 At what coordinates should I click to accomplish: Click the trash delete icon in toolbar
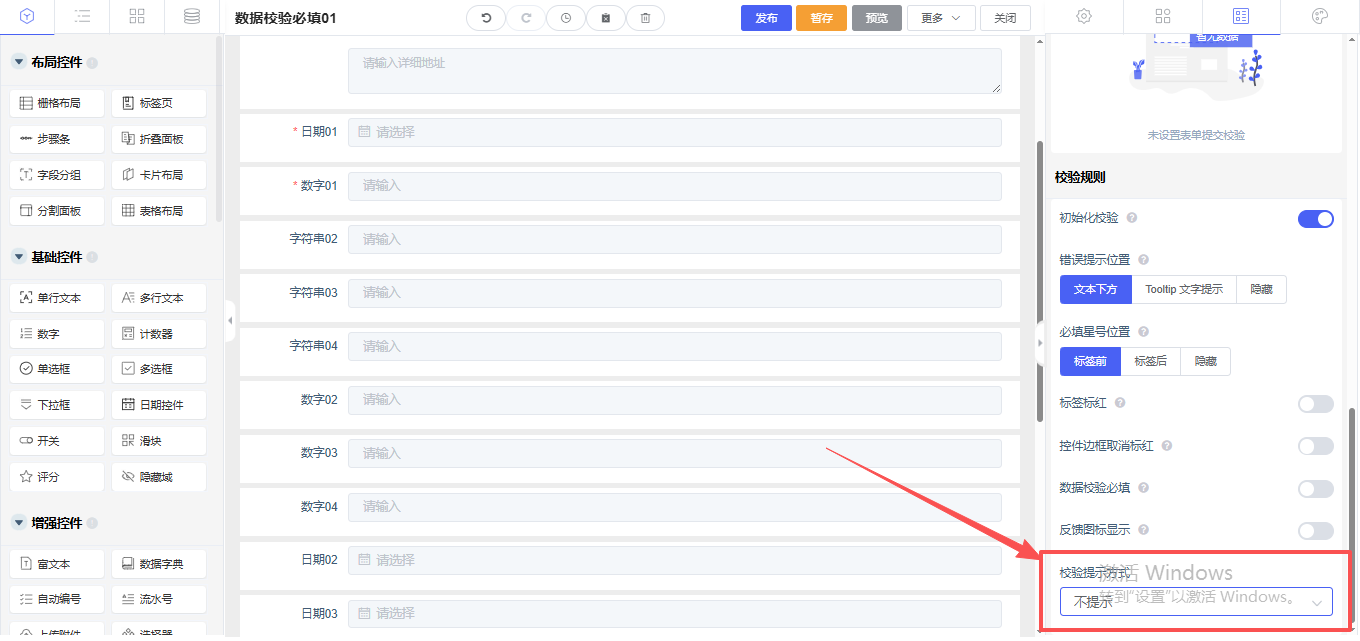(645, 18)
